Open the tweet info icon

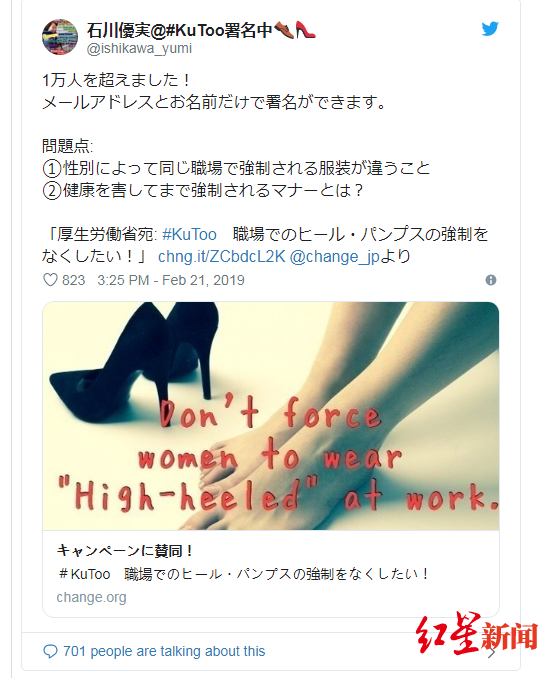(491, 280)
